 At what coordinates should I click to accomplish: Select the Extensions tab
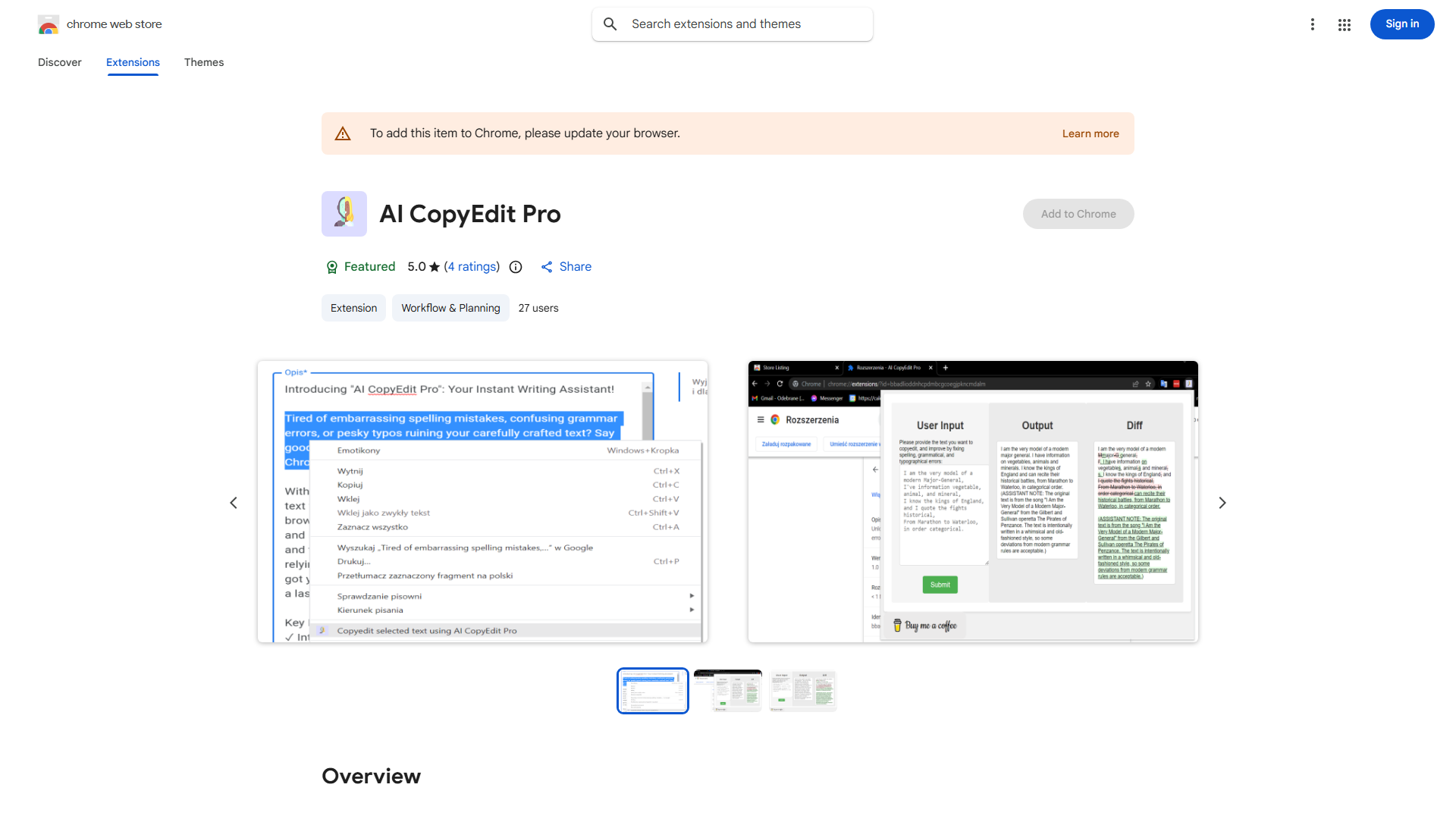[133, 62]
